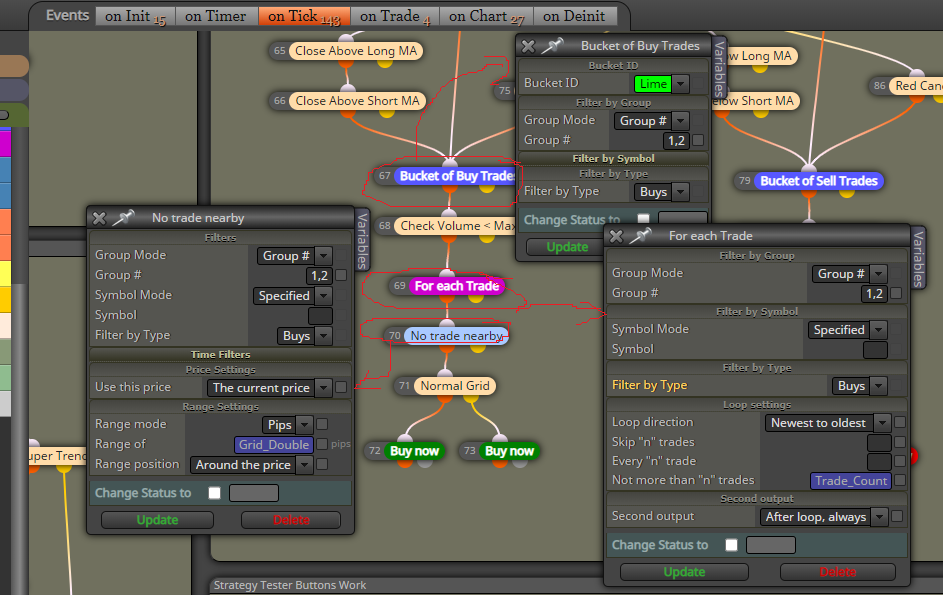Screen dimensions: 943x595
Task: Close the Bucket of Buy Trades panel
Action: 528,46
